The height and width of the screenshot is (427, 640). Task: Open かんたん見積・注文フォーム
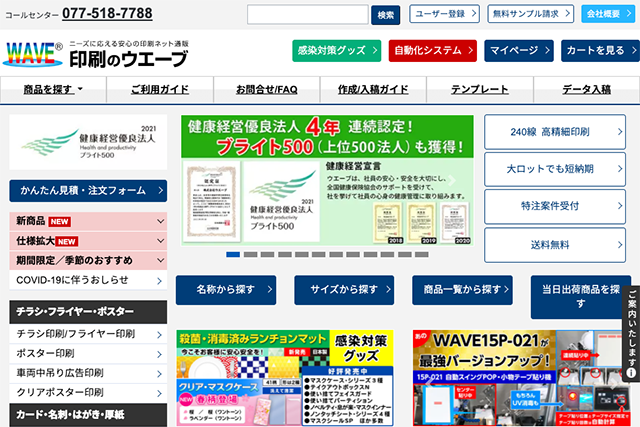tap(88, 191)
